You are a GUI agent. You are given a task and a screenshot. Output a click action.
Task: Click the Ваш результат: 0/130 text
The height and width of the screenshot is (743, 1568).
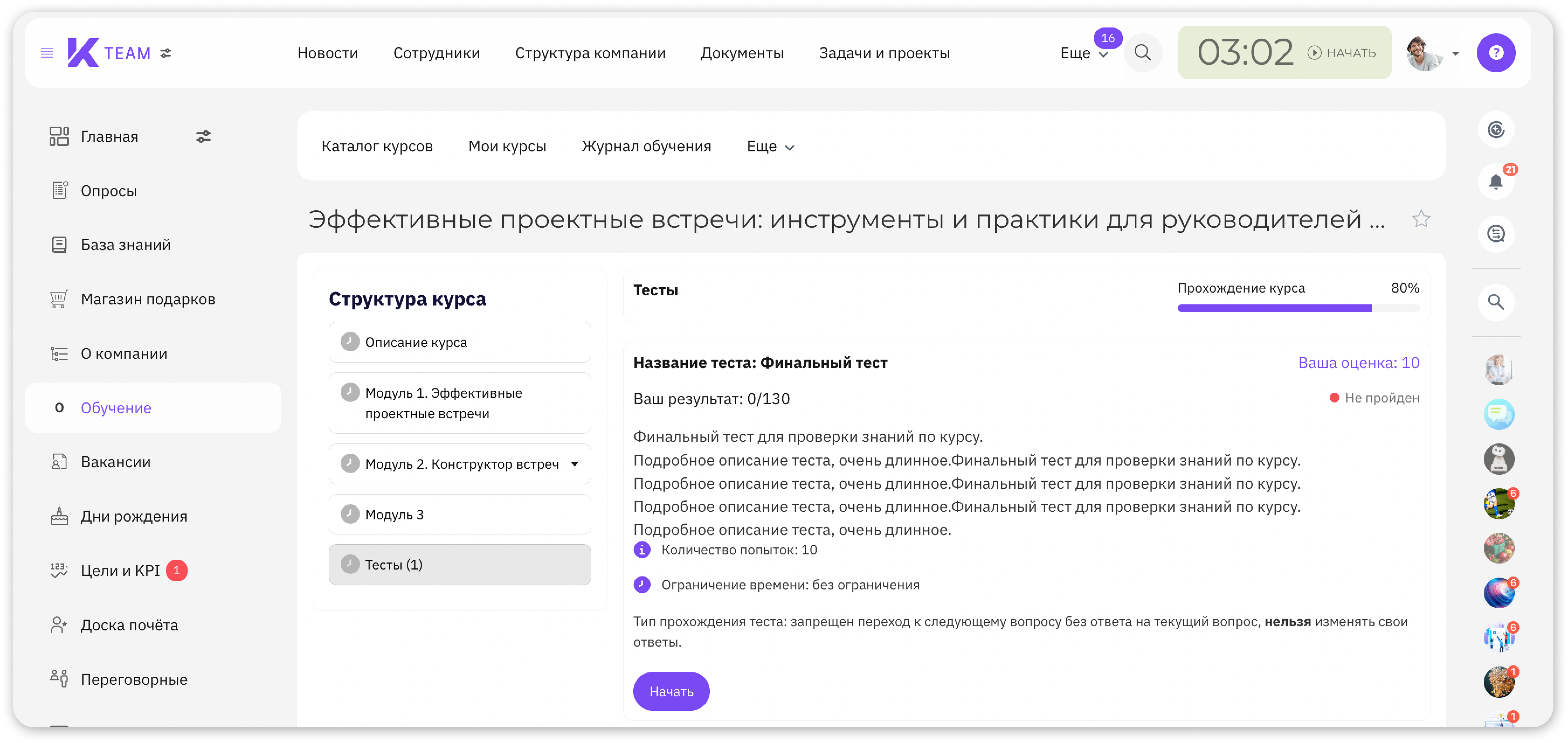coord(711,399)
